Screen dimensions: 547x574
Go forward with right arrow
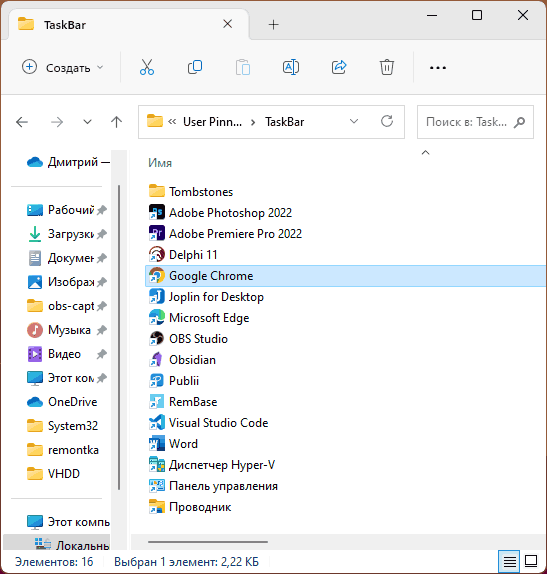[57, 122]
